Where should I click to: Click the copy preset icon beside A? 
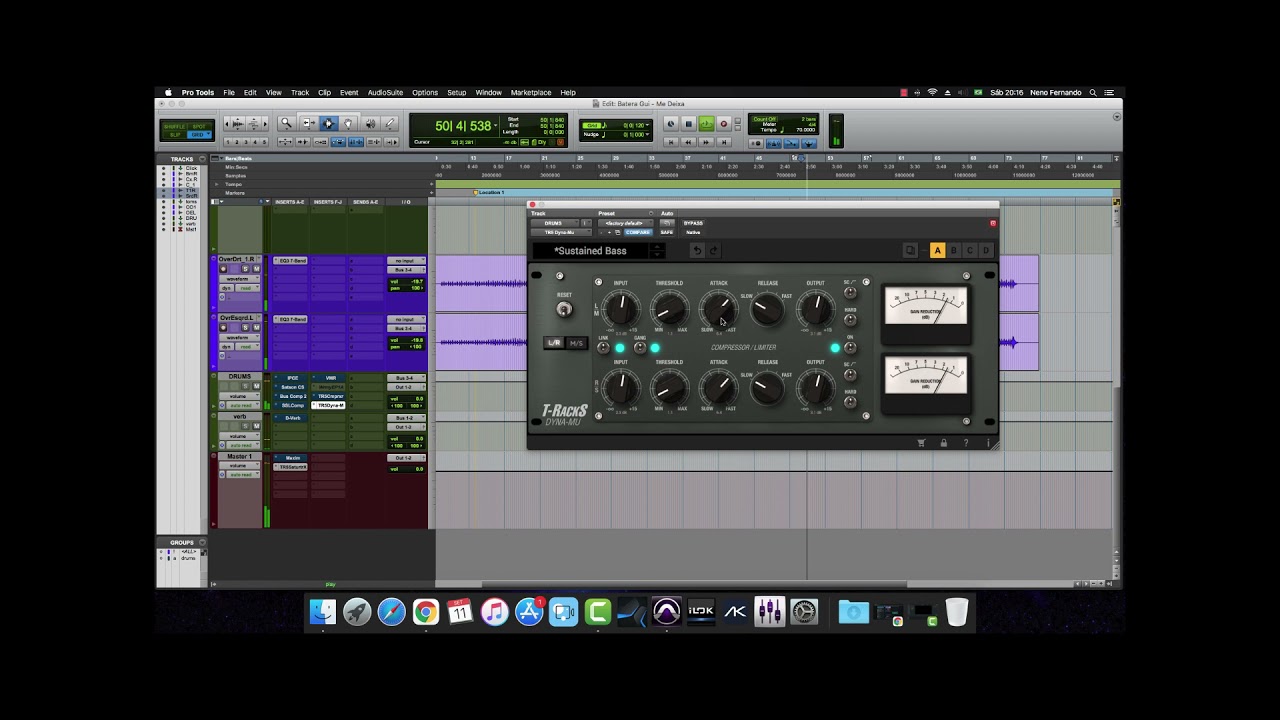click(910, 251)
